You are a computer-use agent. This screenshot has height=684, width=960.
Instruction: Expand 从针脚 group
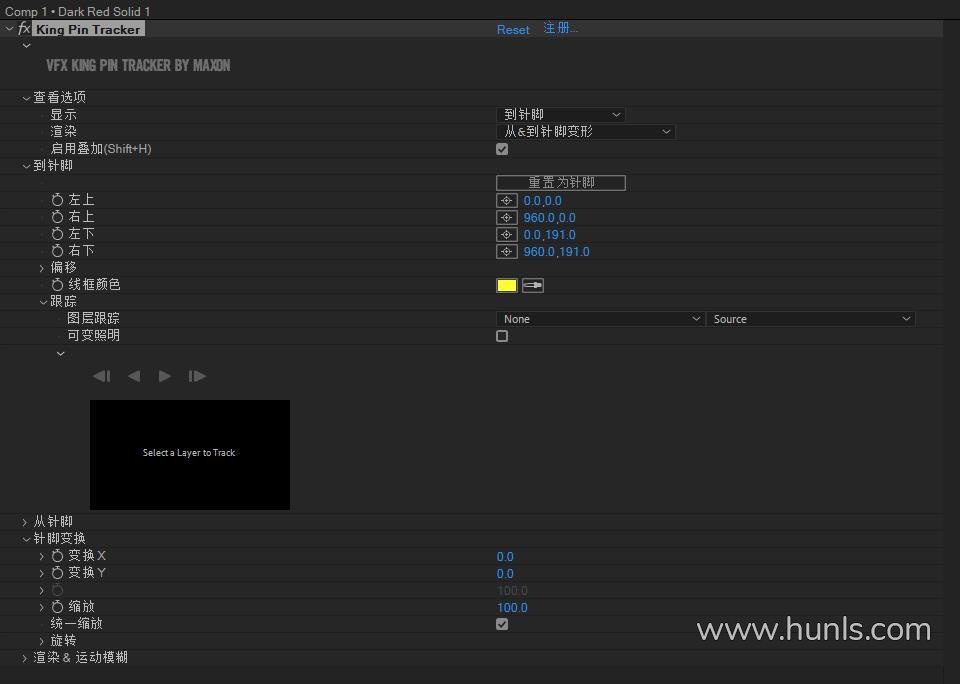pyautogui.click(x=24, y=522)
